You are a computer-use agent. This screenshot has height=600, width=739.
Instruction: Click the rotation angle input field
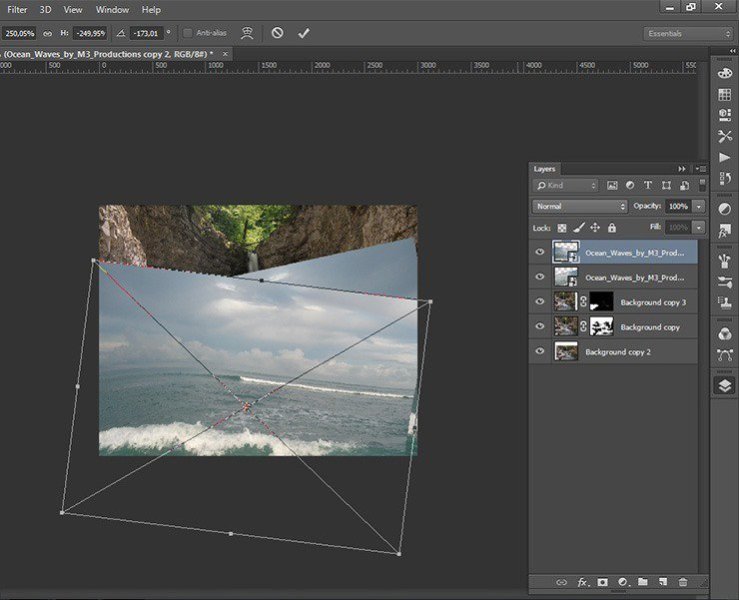[147, 33]
